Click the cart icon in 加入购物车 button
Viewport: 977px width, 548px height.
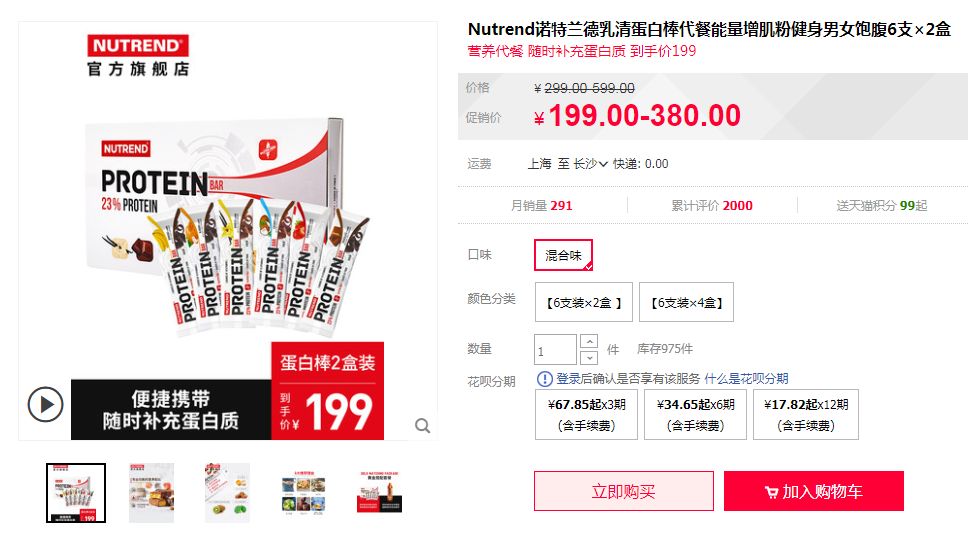point(771,493)
